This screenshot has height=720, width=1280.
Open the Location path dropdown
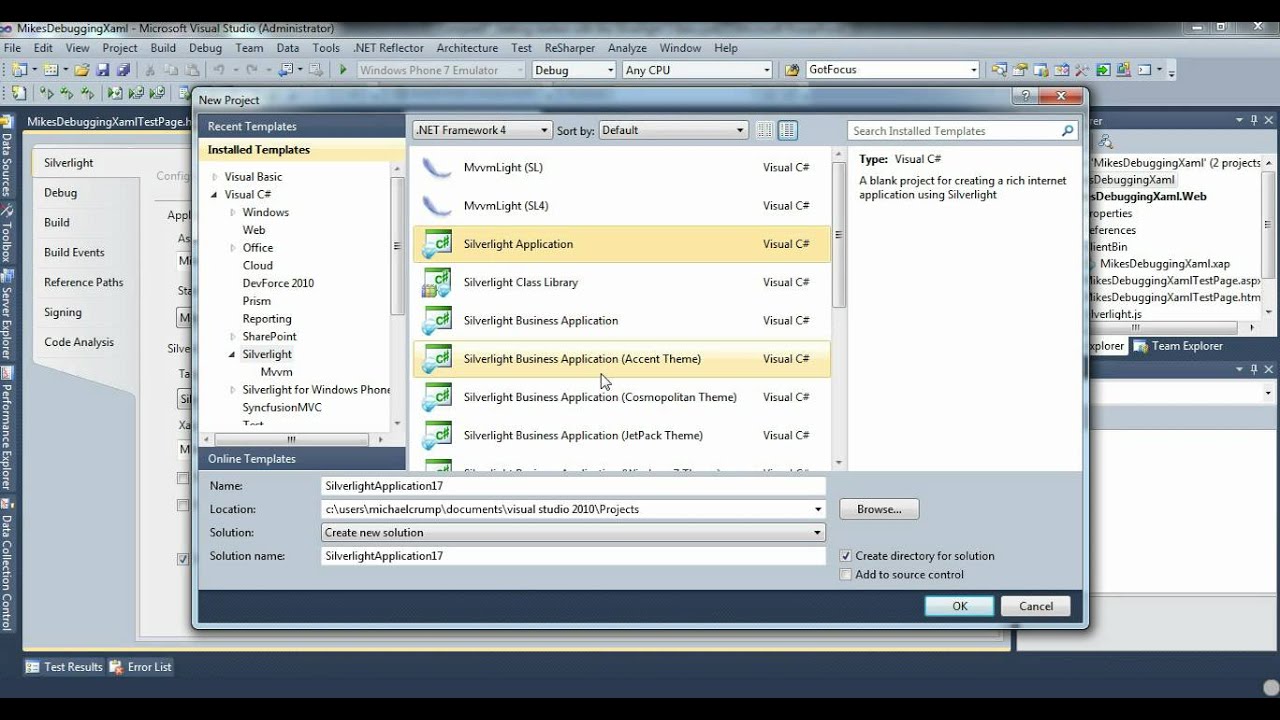818,509
